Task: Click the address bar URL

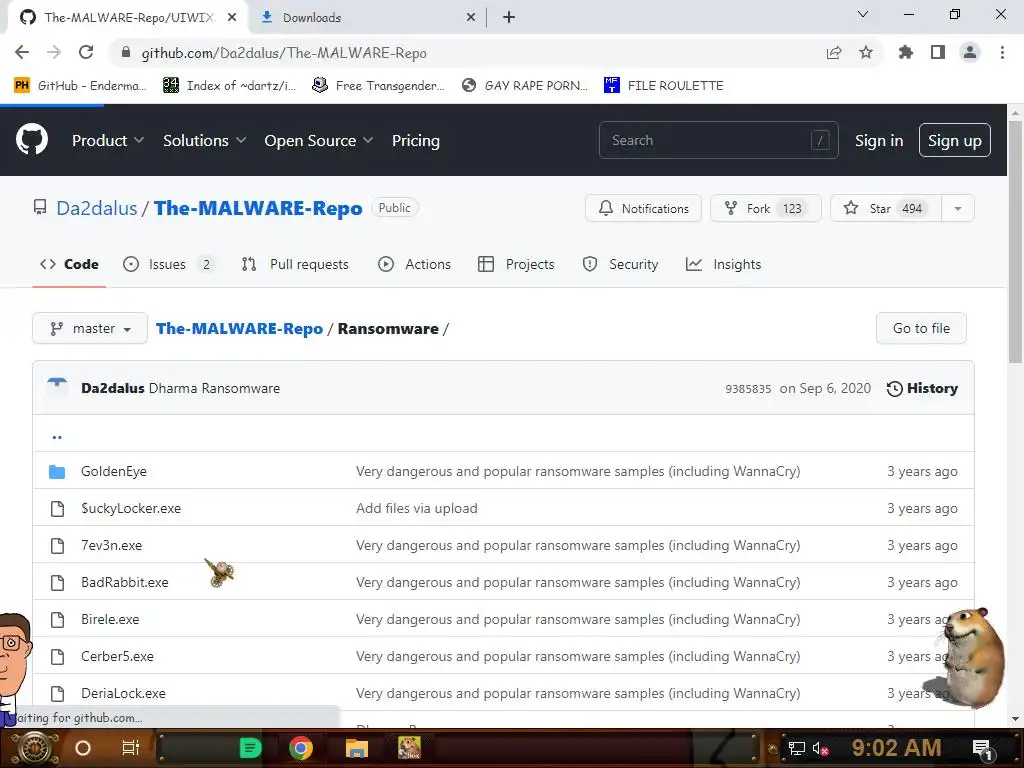Action: click(284, 53)
